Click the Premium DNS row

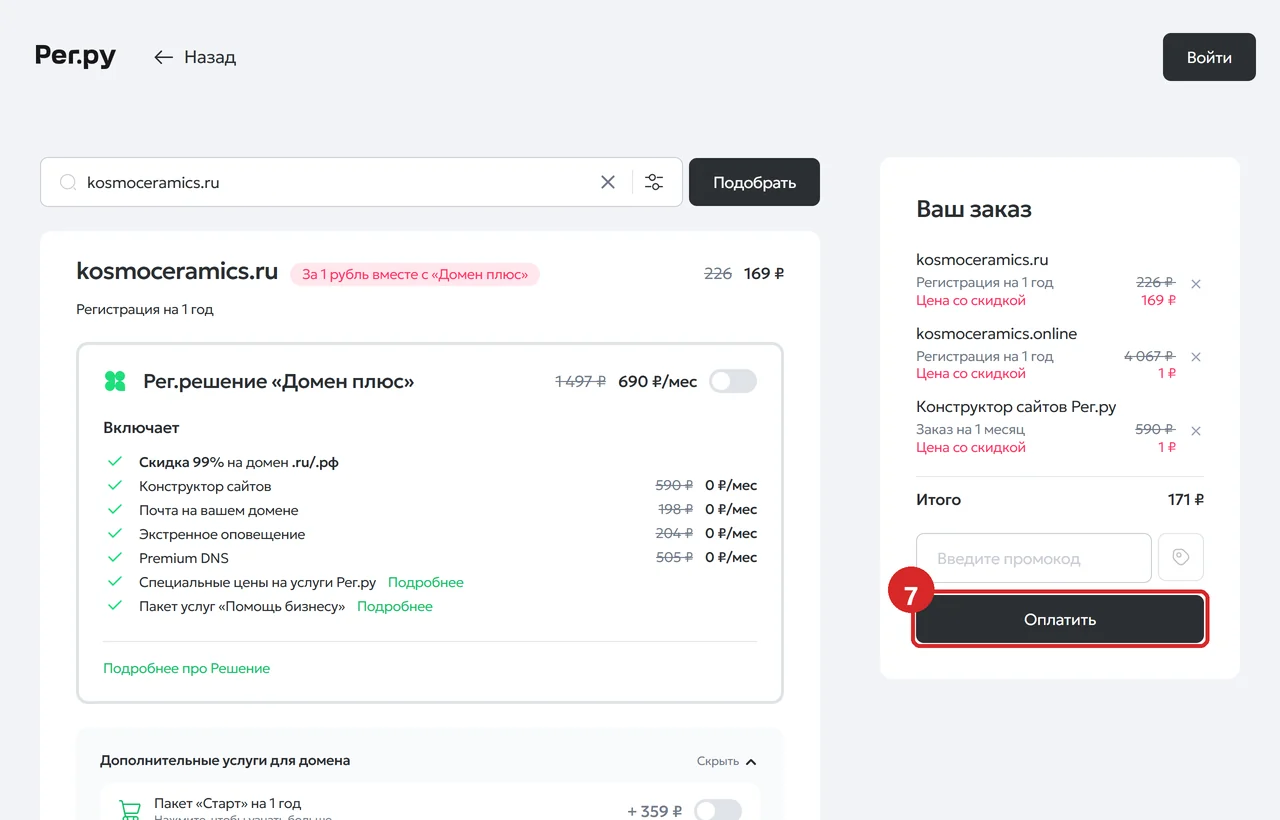(x=432, y=558)
